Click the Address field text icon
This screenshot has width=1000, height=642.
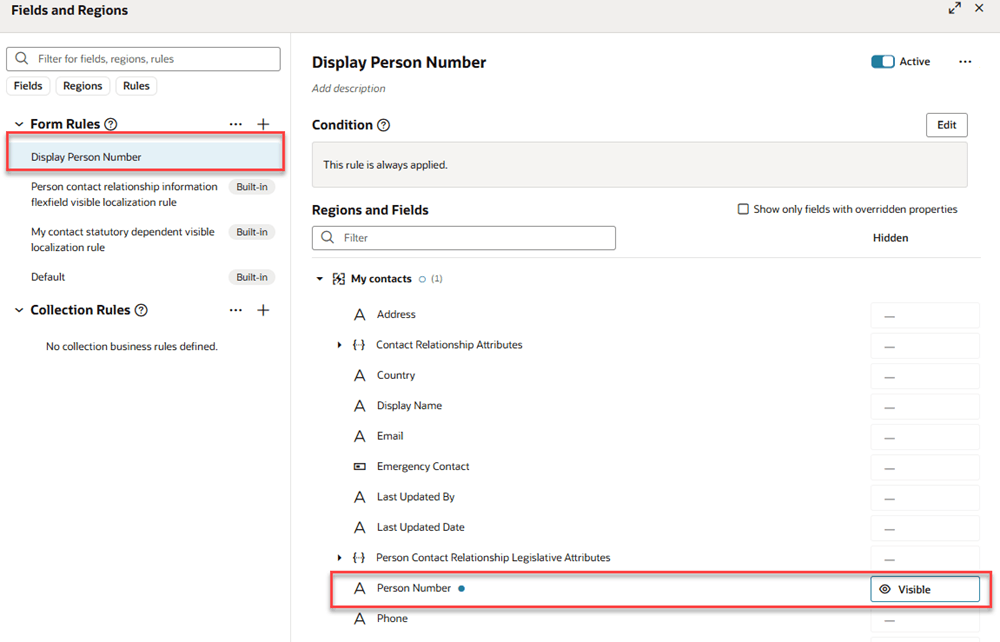[360, 315]
